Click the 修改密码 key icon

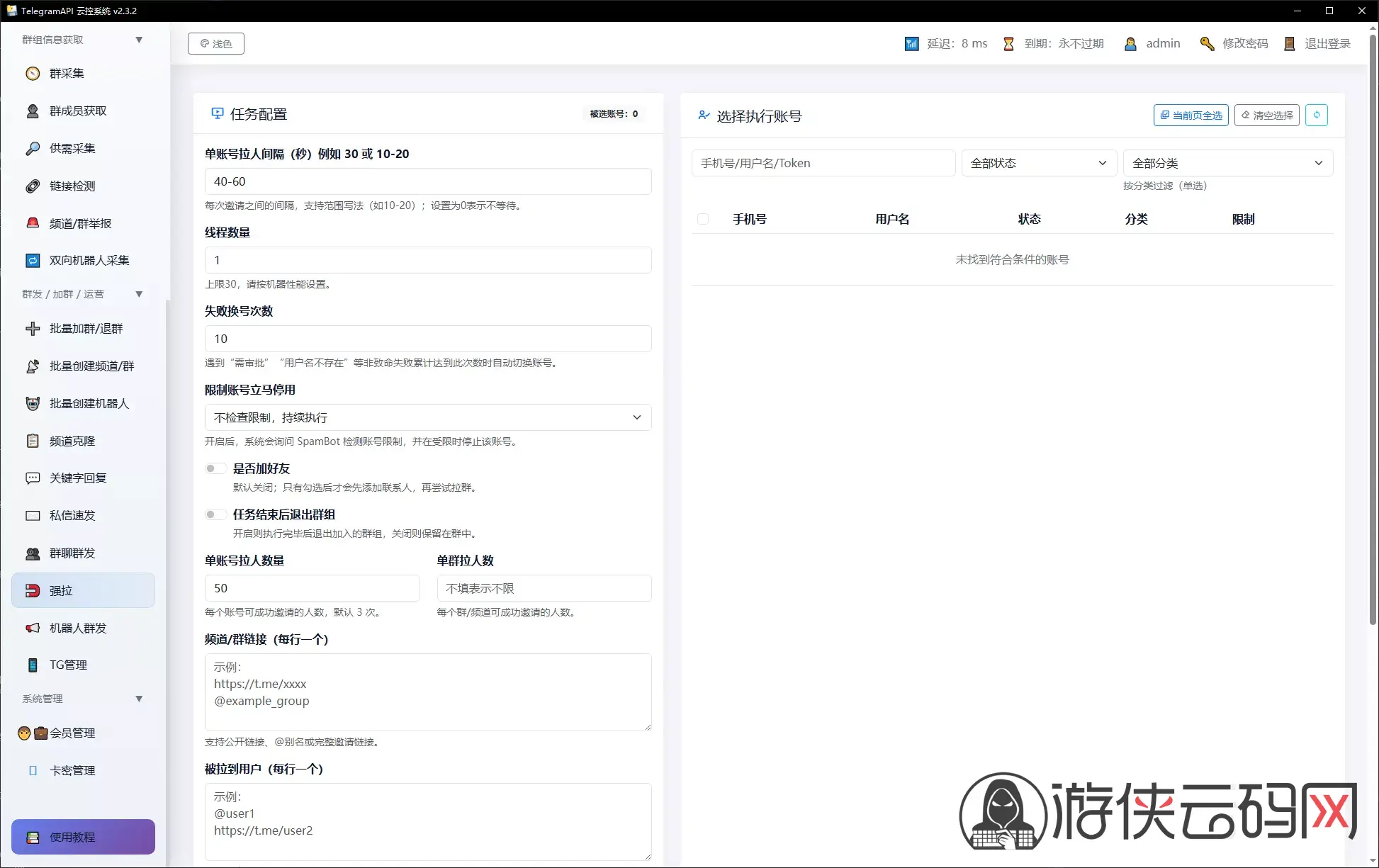pyautogui.click(x=1207, y=44)
